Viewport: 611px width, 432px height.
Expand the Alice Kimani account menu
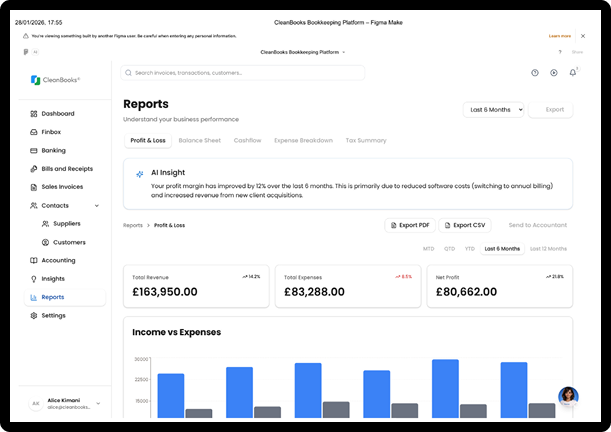[x=99, y=404]
